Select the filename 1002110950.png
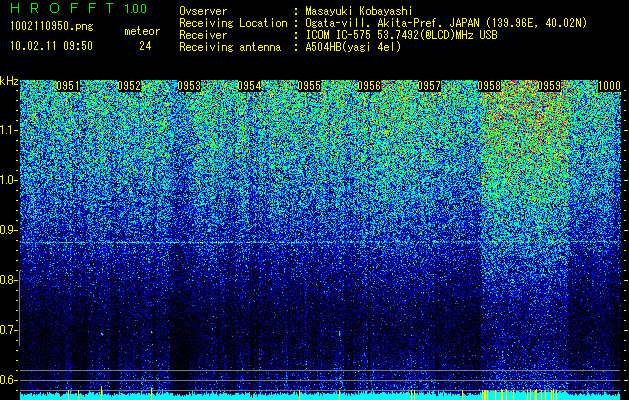Screen dimensions: 629x400 tap(52, 27)
